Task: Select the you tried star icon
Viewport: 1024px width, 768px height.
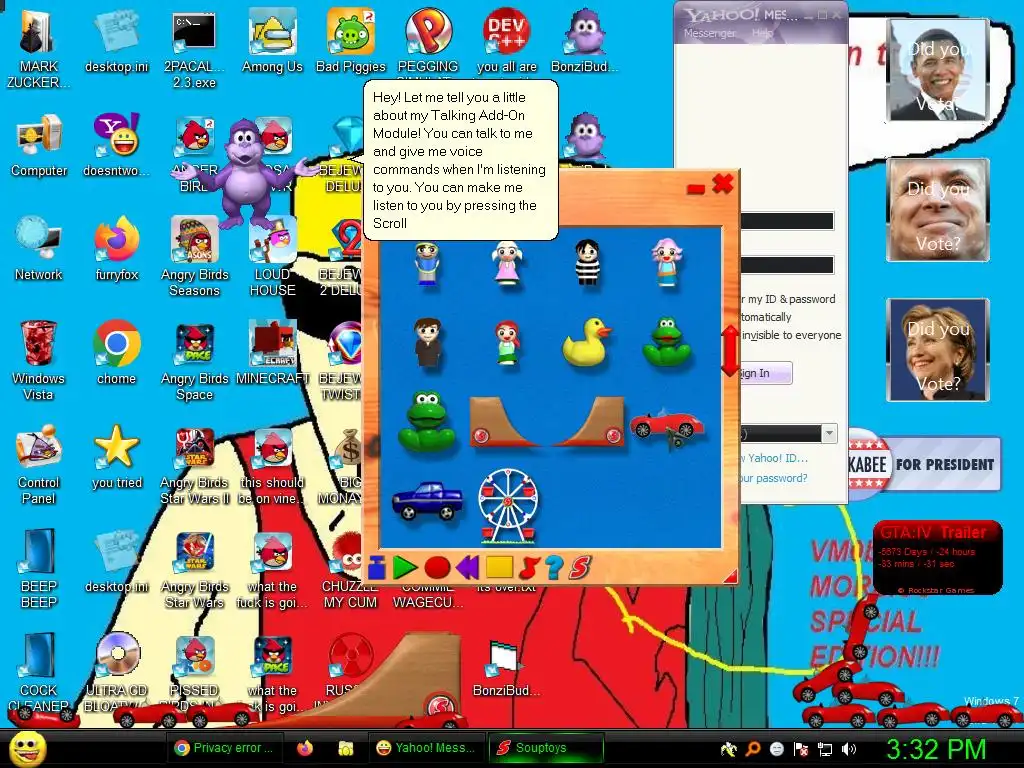Action: pos(117,457)
